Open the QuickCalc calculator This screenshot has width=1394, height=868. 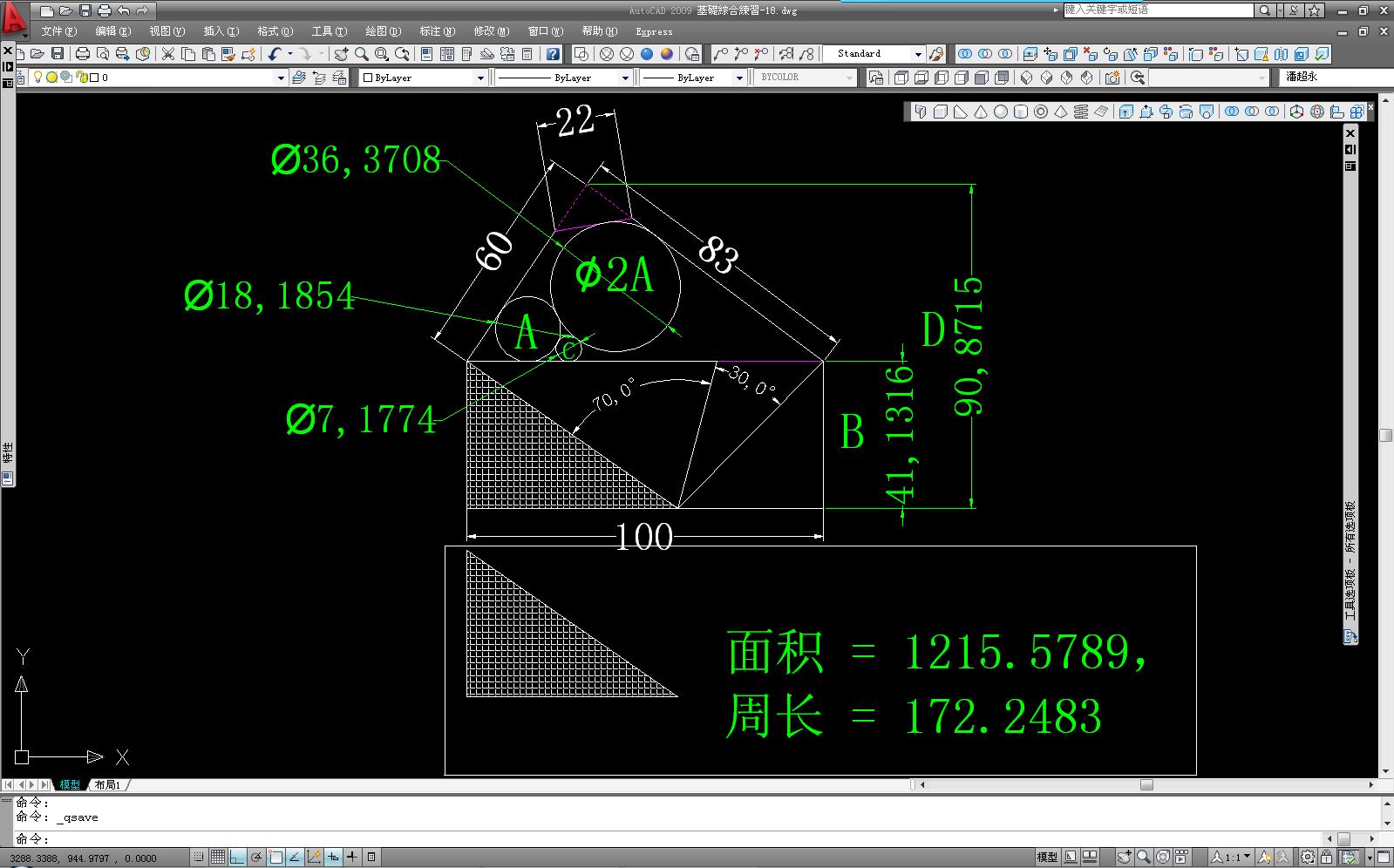coord(527,54)
